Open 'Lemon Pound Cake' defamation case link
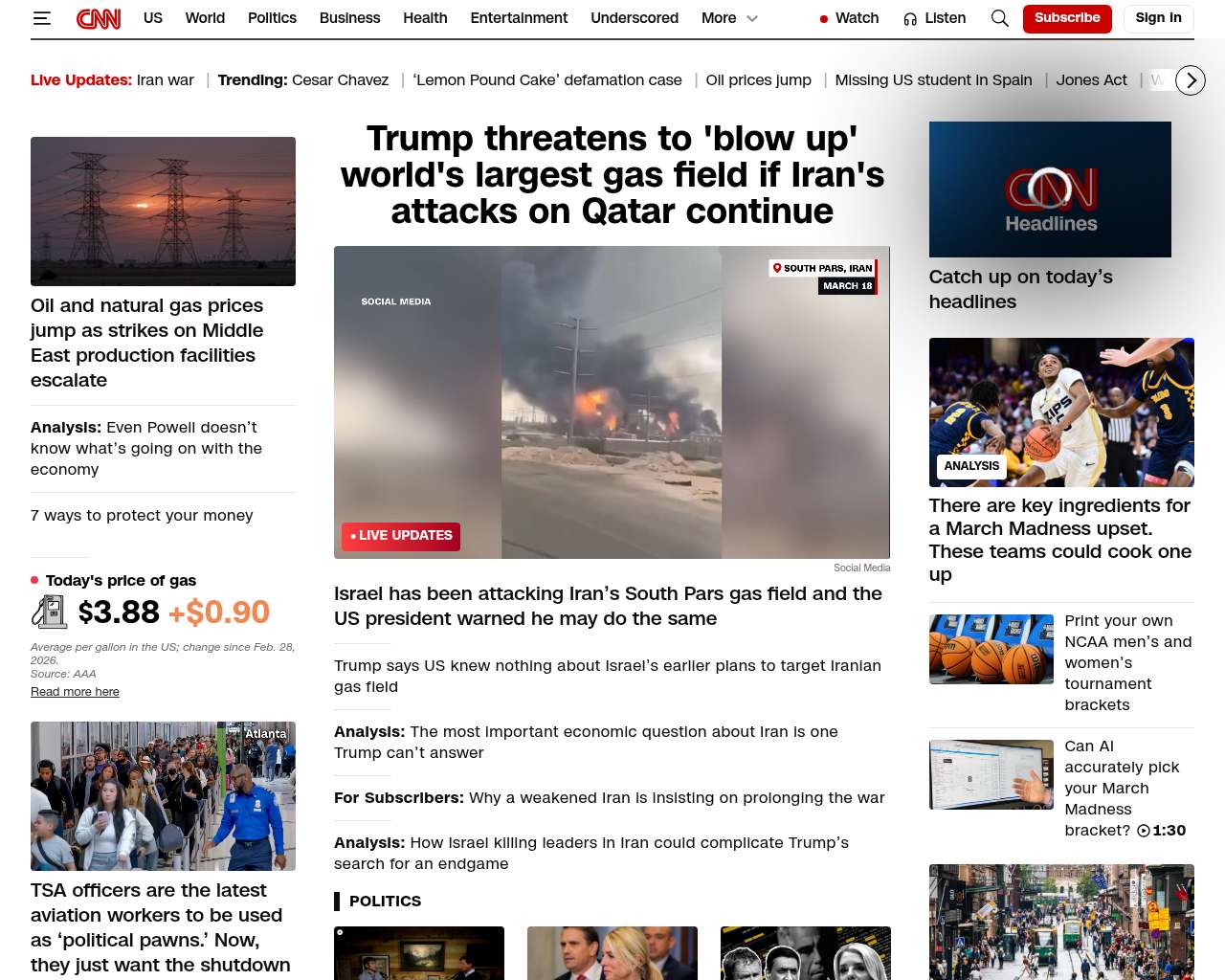This screenshot has height=980, width=1225. click(547, 80)
